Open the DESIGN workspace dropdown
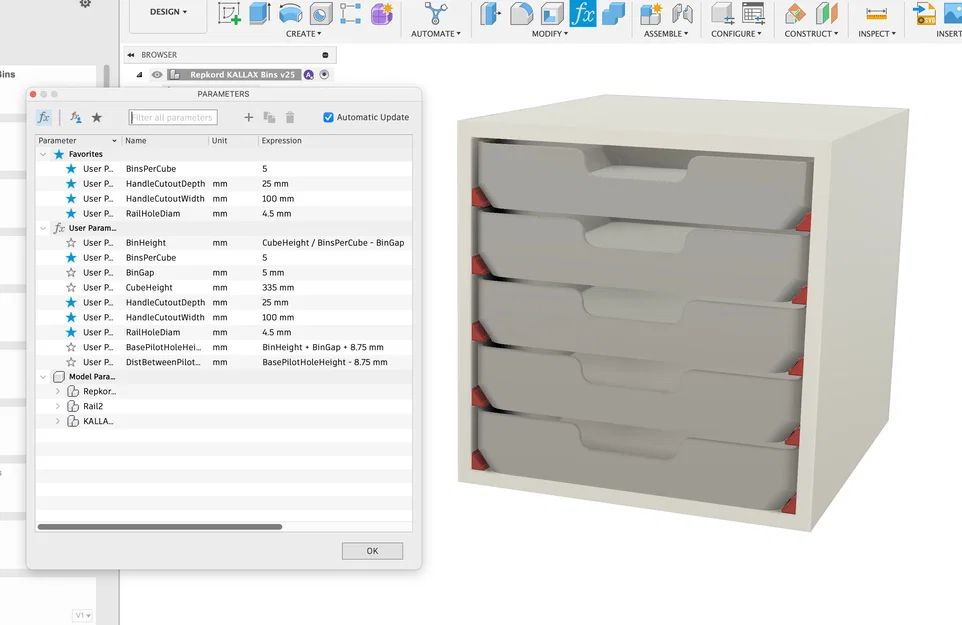 [x=167, y=12]
